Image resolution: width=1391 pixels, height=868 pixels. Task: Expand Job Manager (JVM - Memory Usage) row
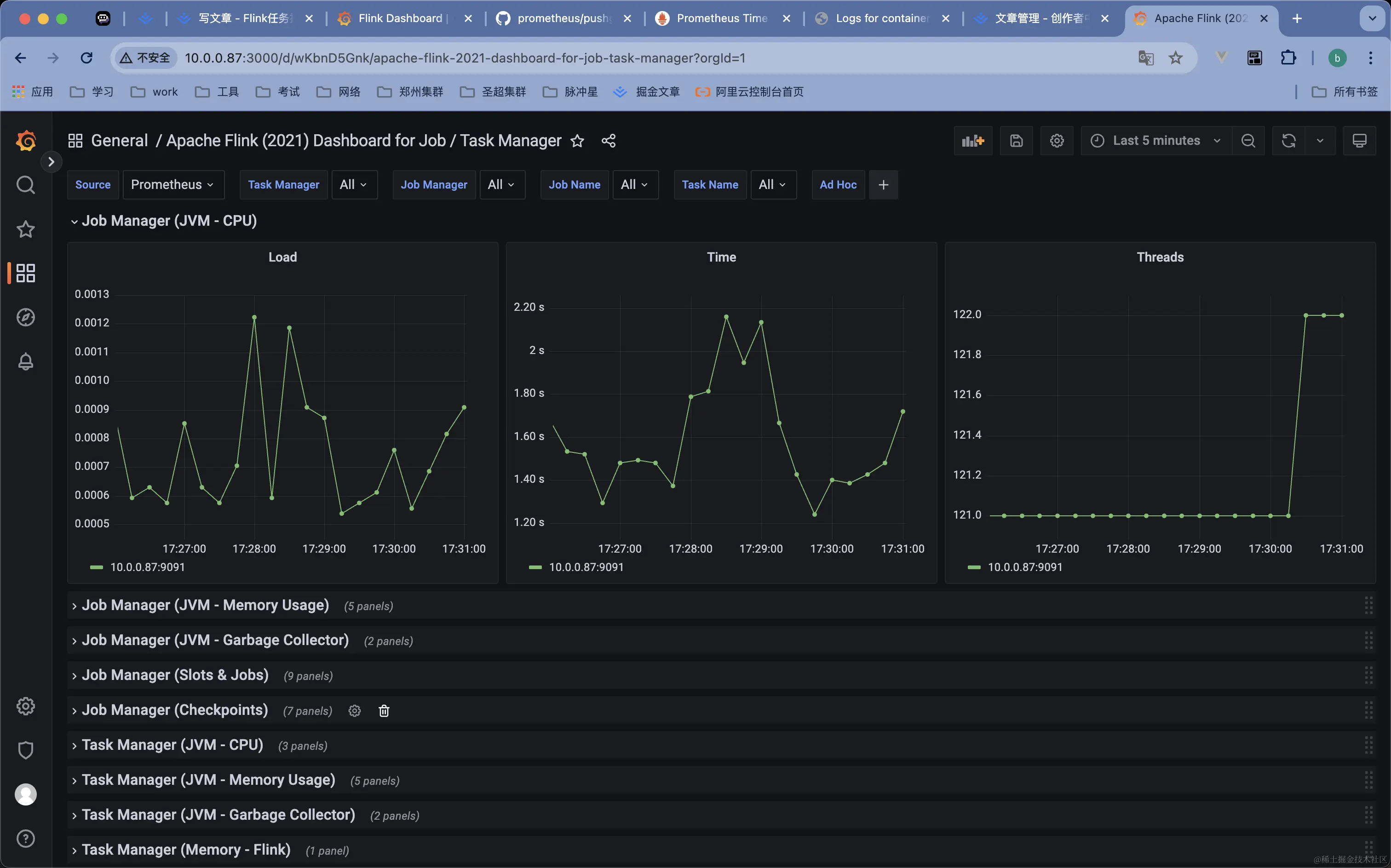(x=205, y=605)
